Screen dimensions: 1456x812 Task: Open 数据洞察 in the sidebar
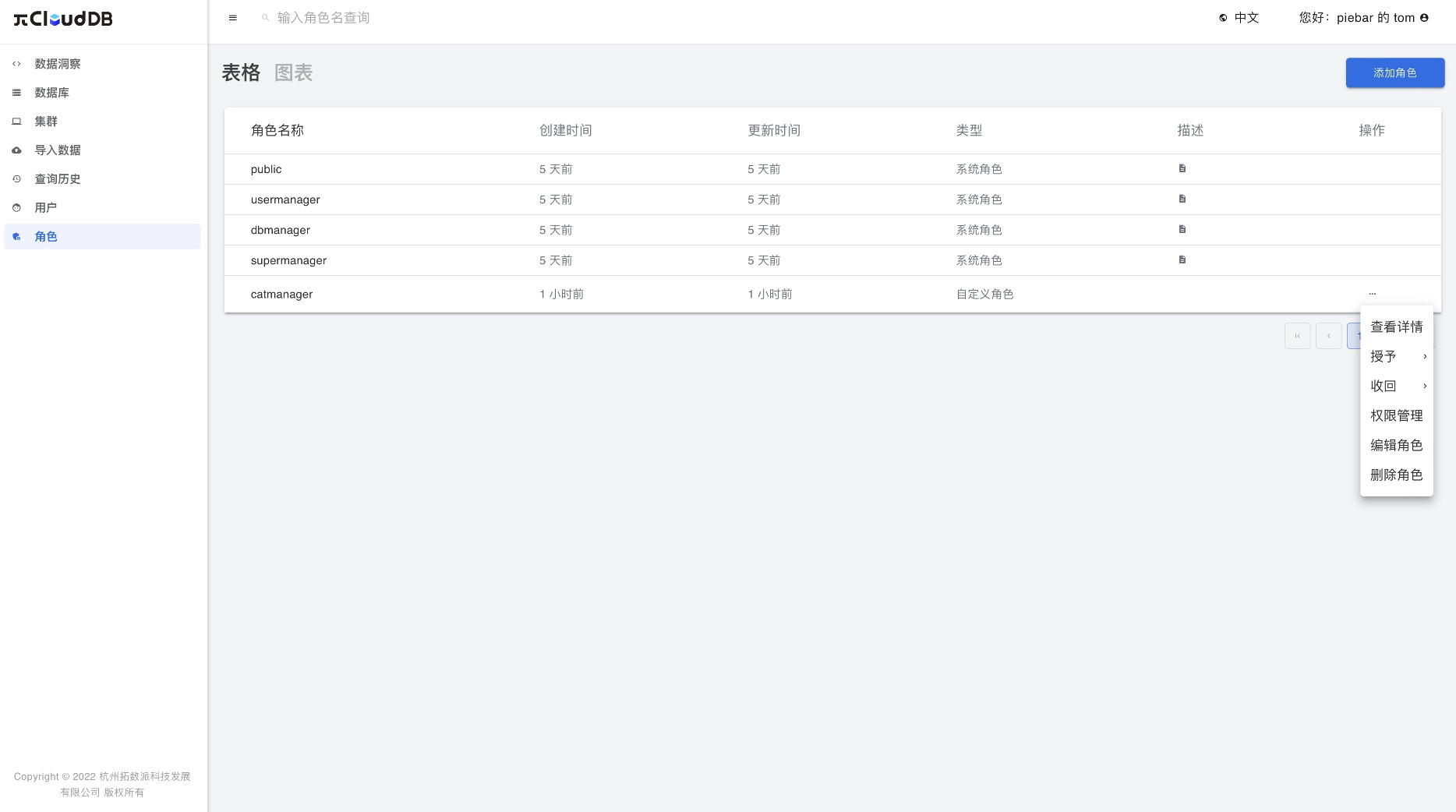click(x=102, y=64)
